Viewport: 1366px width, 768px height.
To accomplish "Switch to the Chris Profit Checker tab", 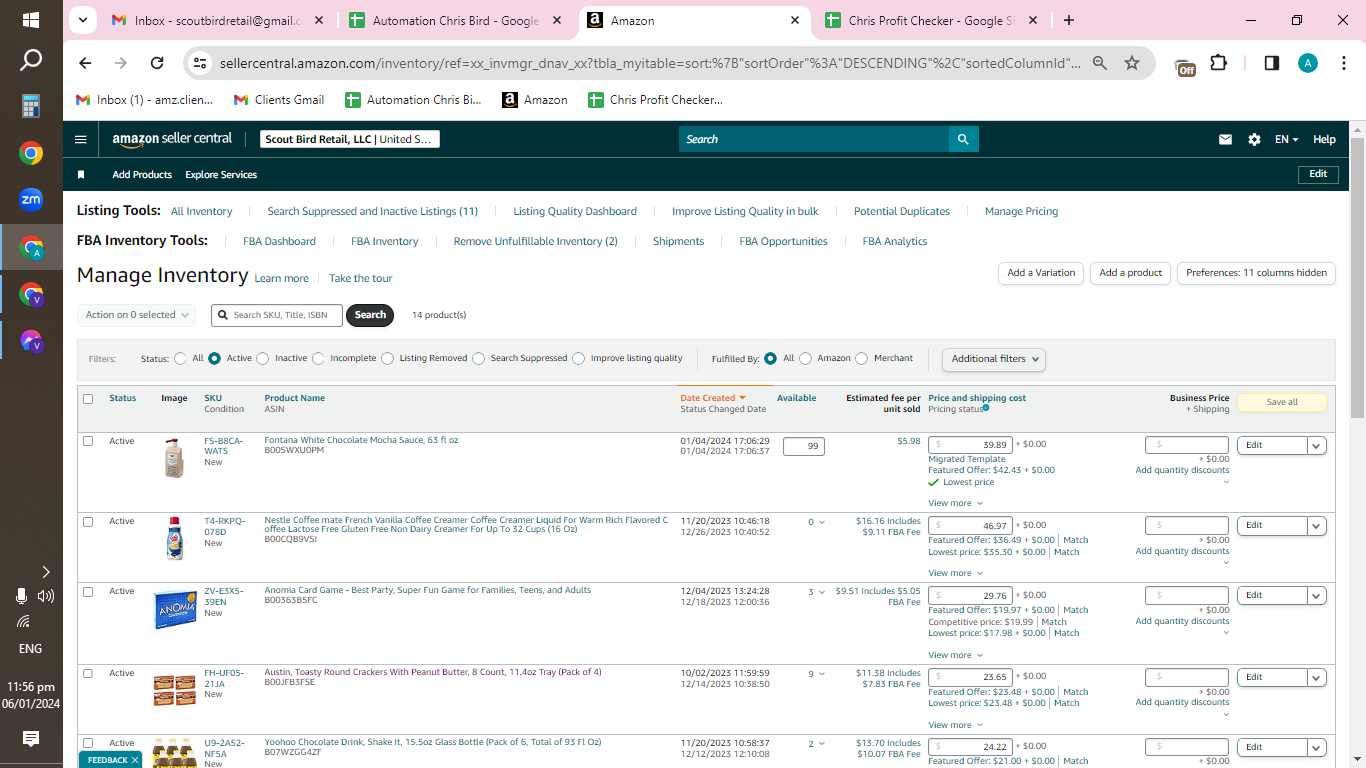I will pos(932,20).
